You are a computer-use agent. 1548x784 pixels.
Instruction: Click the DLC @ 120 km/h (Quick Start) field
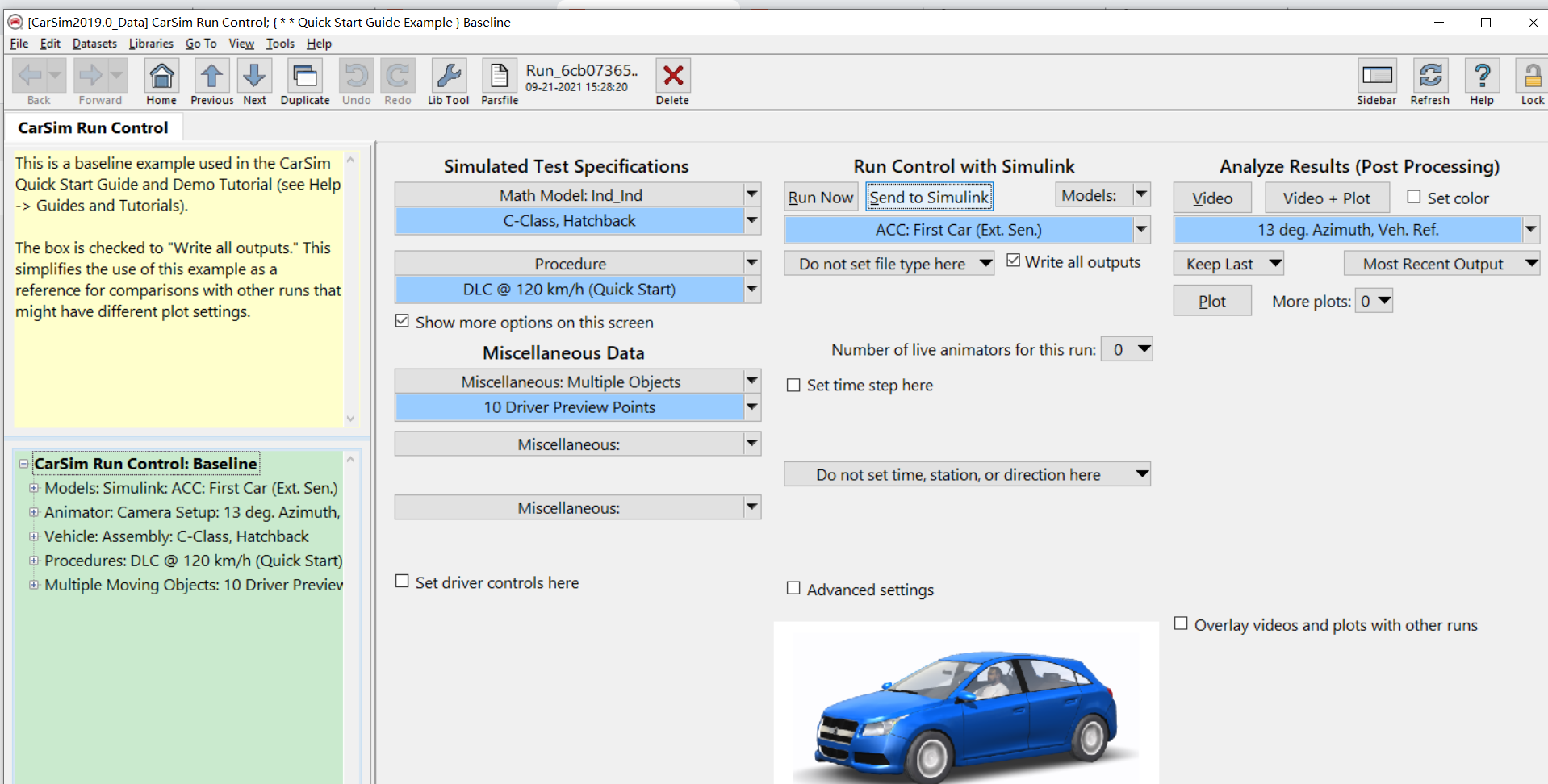click(x=570, y=289)
